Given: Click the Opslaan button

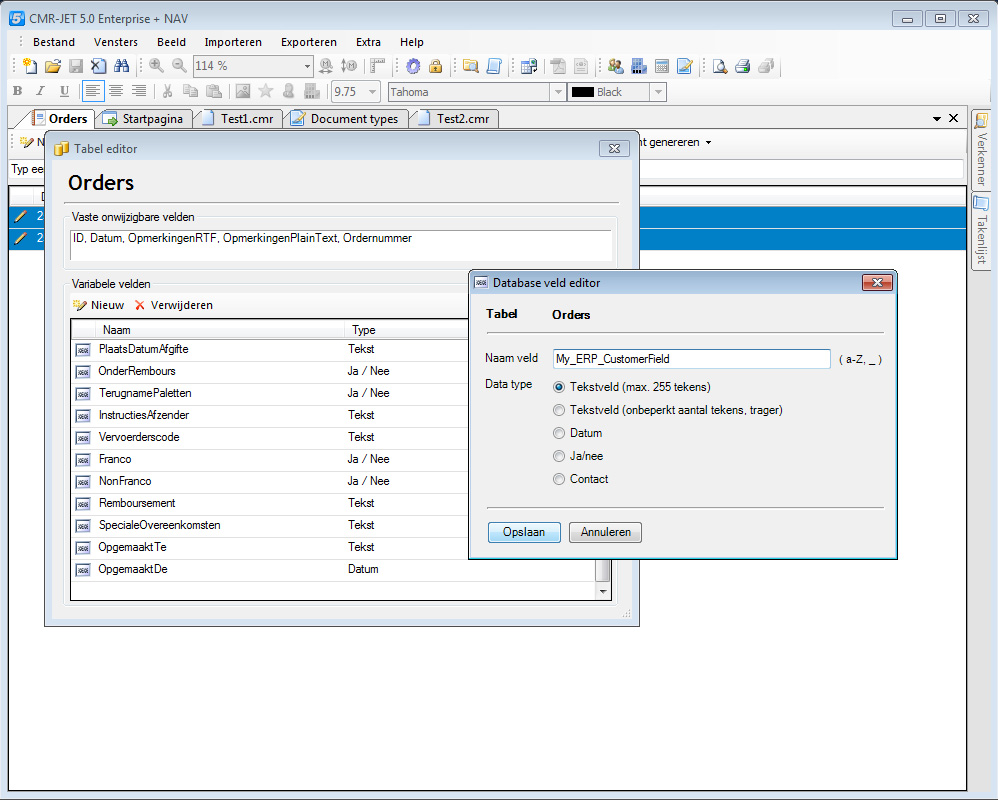Looking at the screenshot, I should tap(524, 532).
